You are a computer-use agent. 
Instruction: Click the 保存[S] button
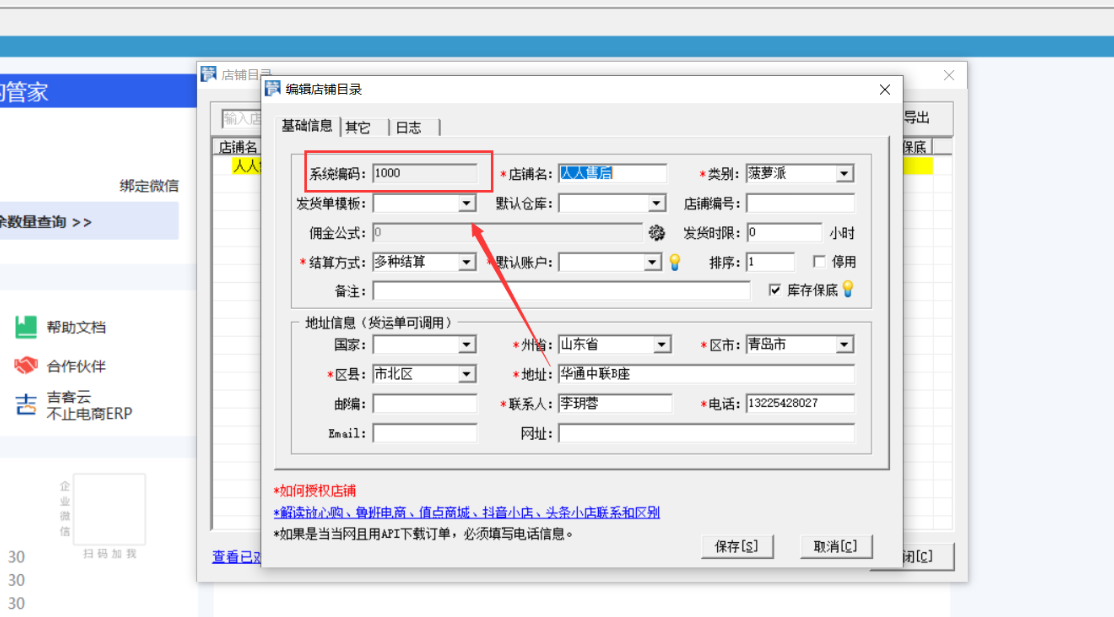click(x=738, y=546)
